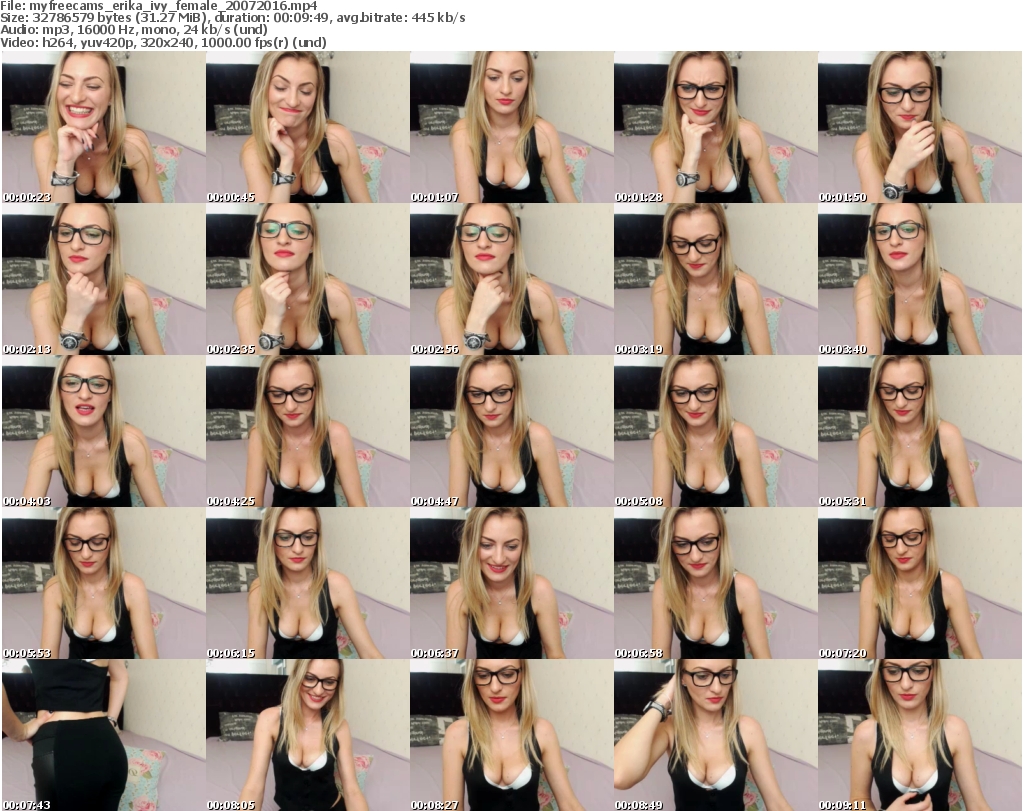Select the thumbnail at 00:06:58
The image size is (1024, 811).
[715, 583]
